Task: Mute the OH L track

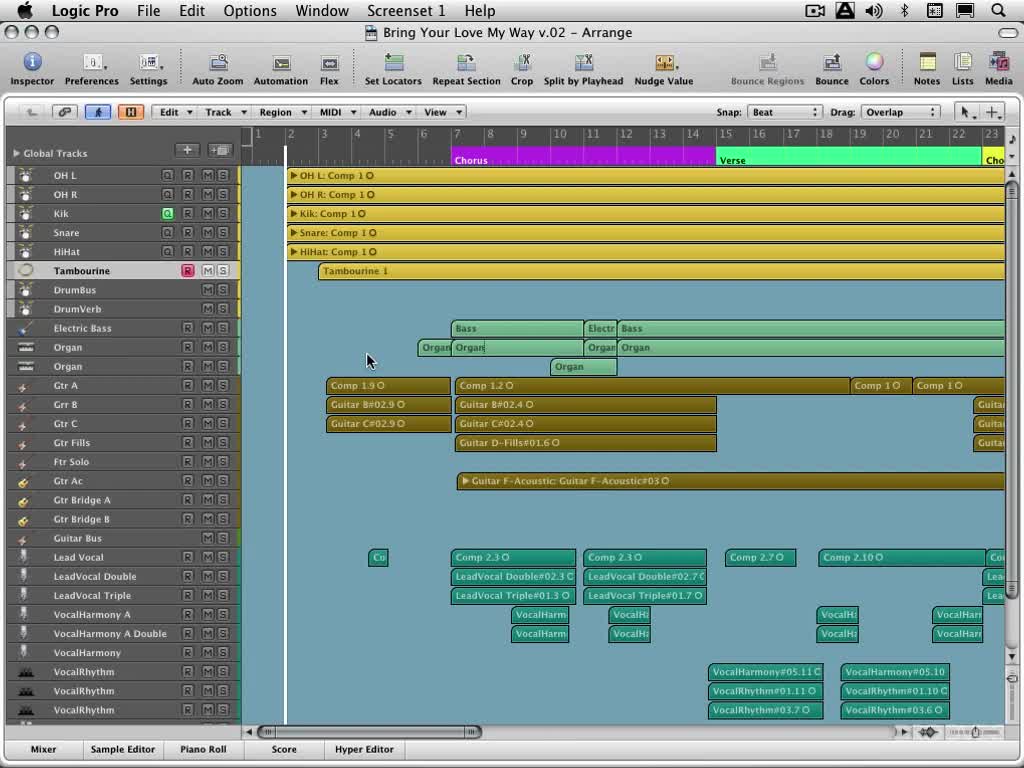Action: (x=208, y=176)
